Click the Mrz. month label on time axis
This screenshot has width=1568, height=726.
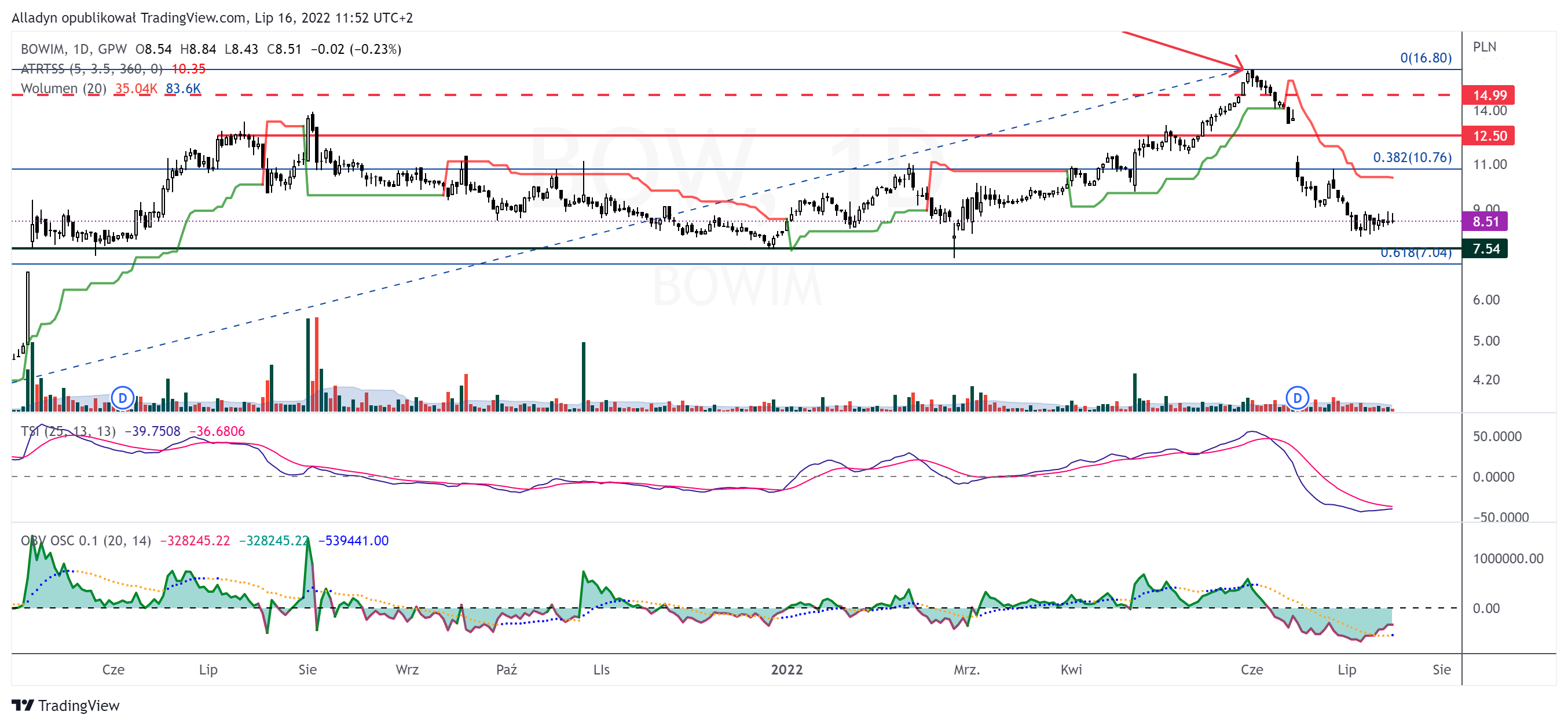[966, 669]
